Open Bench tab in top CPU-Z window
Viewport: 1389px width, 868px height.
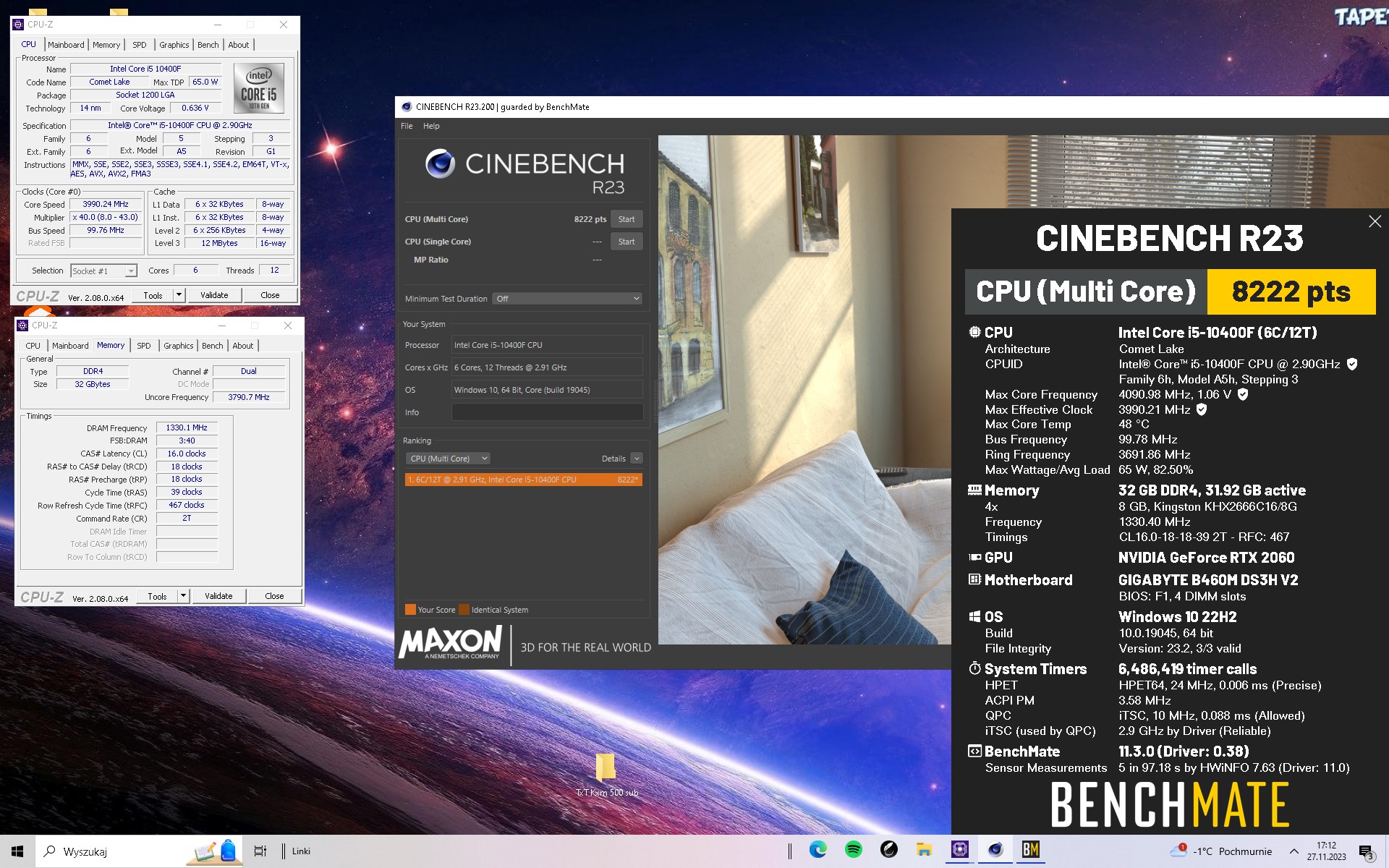208,45
